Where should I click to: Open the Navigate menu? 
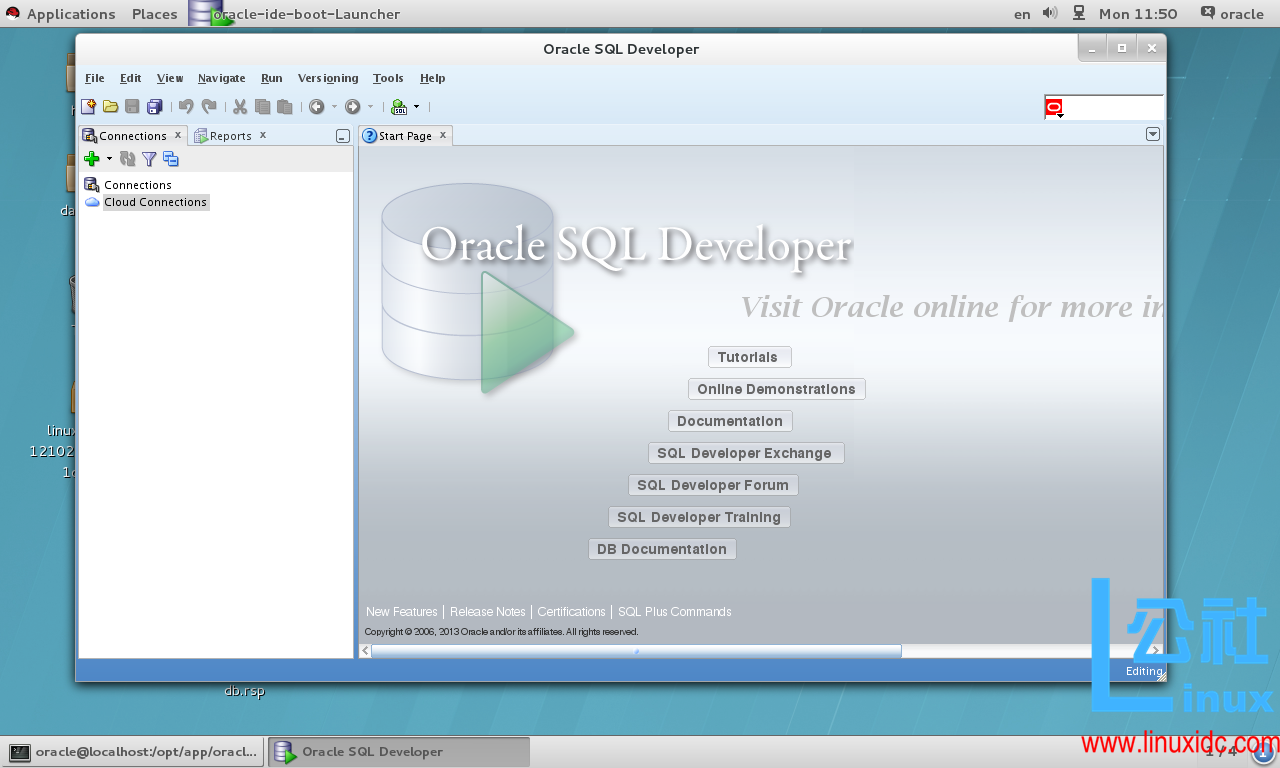coord(222,78)
